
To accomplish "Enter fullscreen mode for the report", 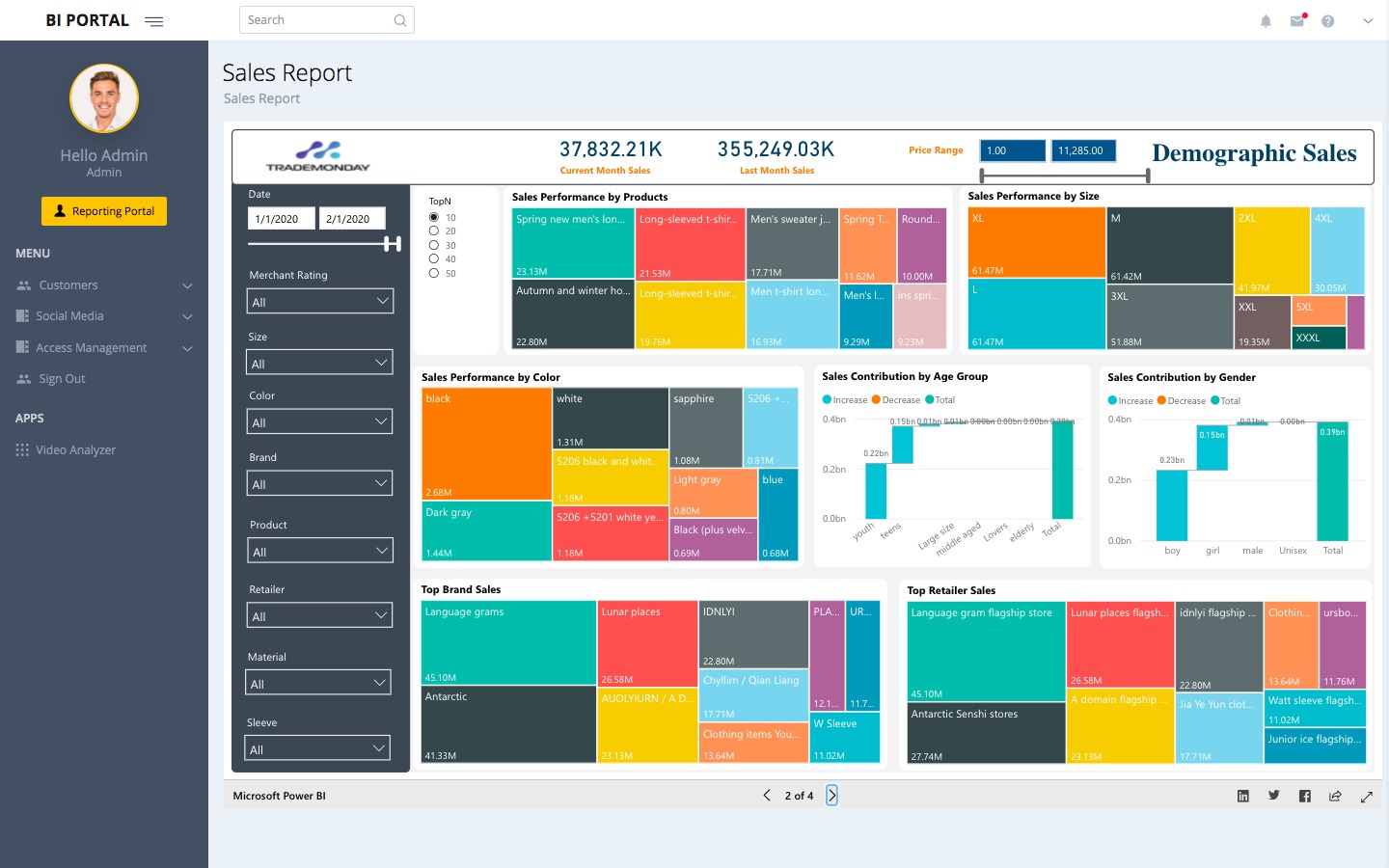I will point(1367,797).
